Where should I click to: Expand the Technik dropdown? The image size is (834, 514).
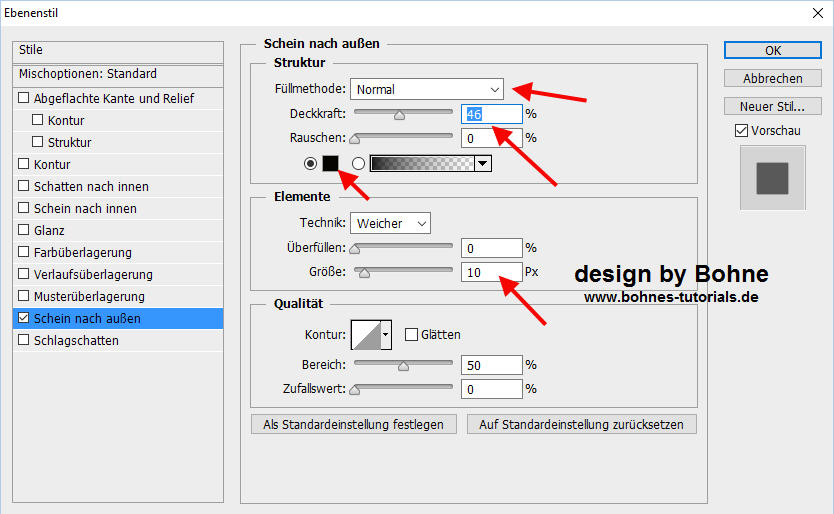click(390, 223)
